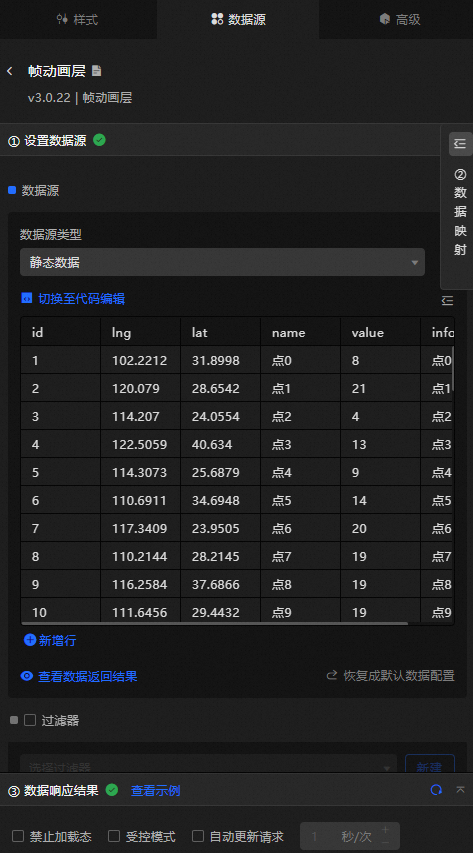Click the lng cell 111.6456

(x=140, y=613)
